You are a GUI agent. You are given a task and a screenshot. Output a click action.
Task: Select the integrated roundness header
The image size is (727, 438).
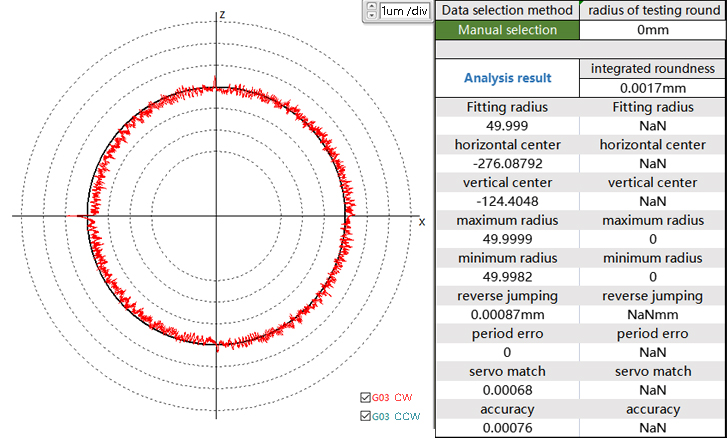[653, 69]
